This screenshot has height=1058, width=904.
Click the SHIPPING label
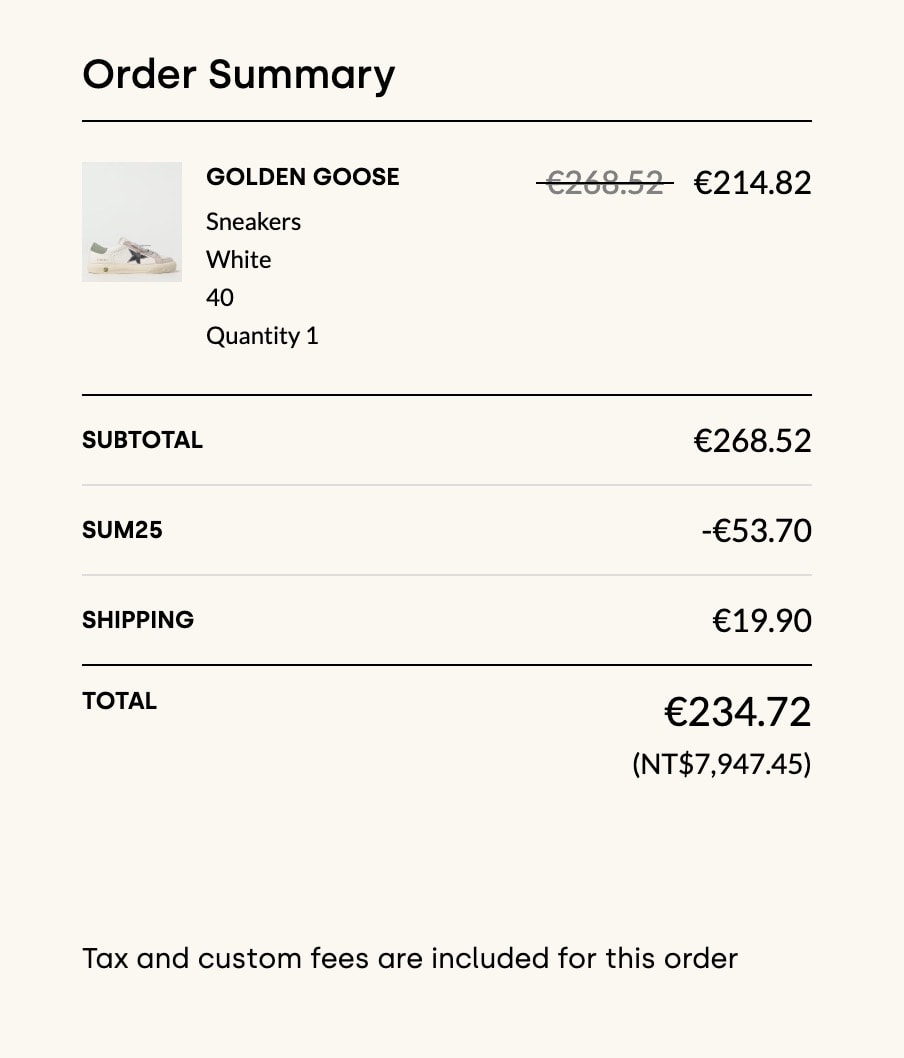138,620
